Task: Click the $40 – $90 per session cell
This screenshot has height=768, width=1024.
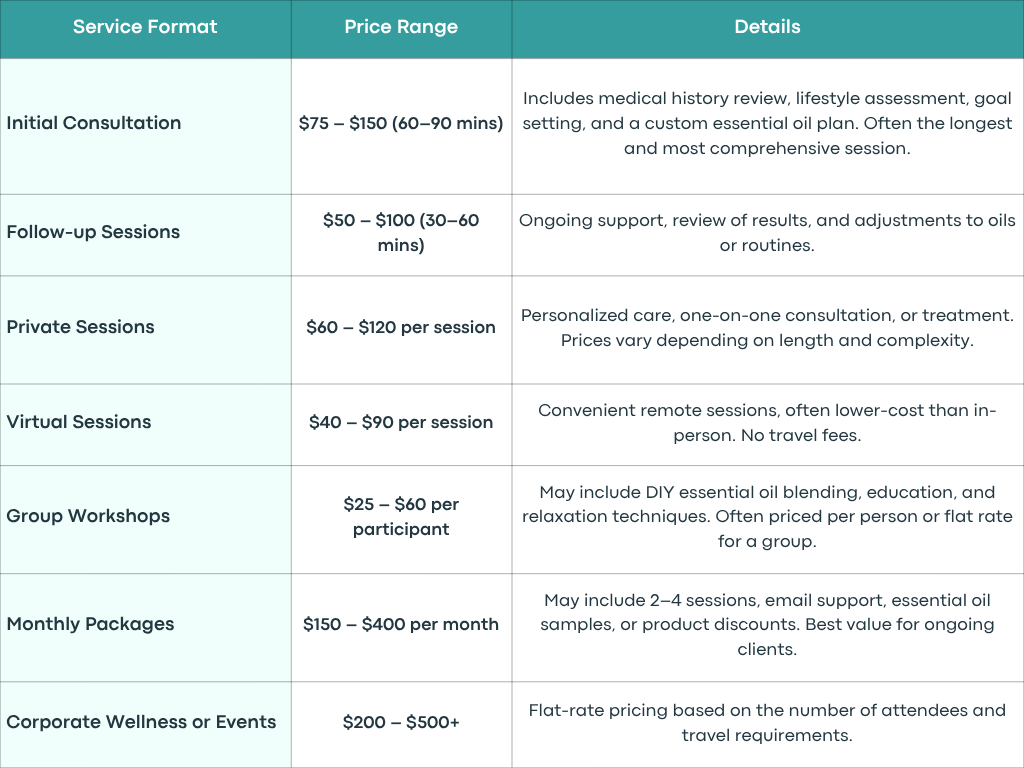Action: pyautogui.click(x=401, y=422)
